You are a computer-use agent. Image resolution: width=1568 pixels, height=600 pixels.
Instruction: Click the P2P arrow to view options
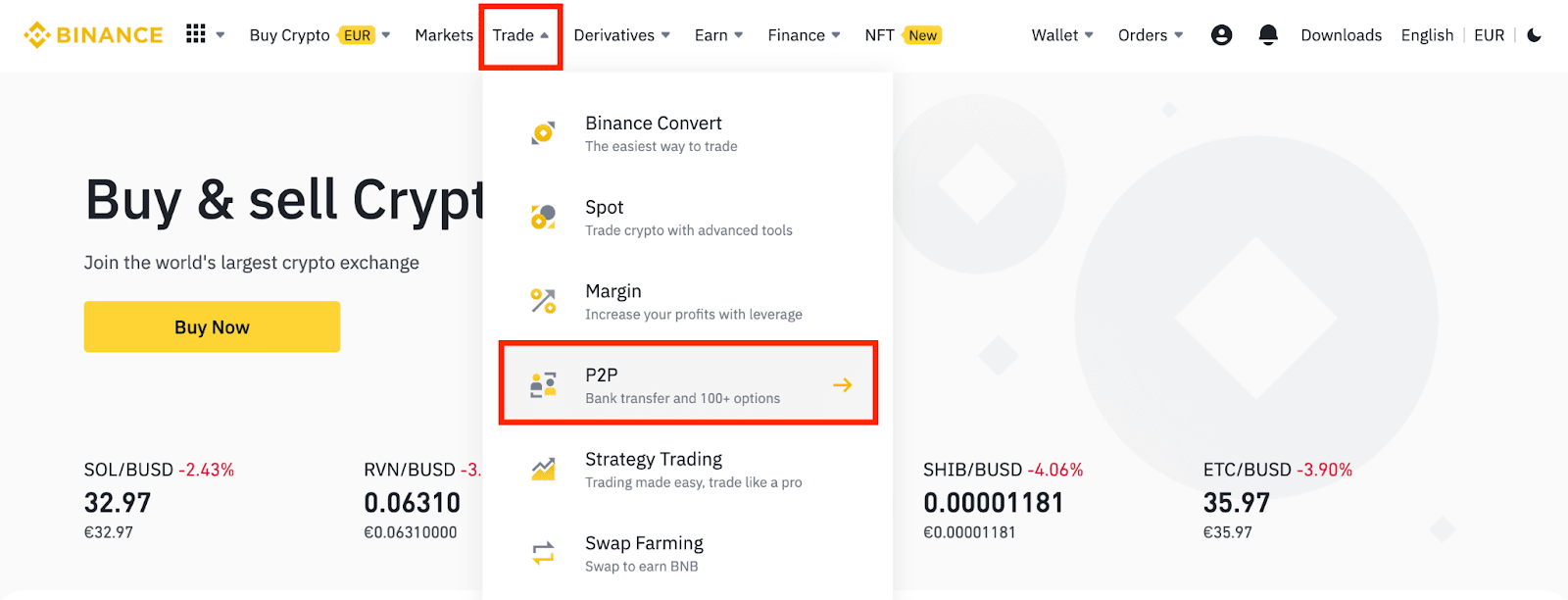[843, 384]
